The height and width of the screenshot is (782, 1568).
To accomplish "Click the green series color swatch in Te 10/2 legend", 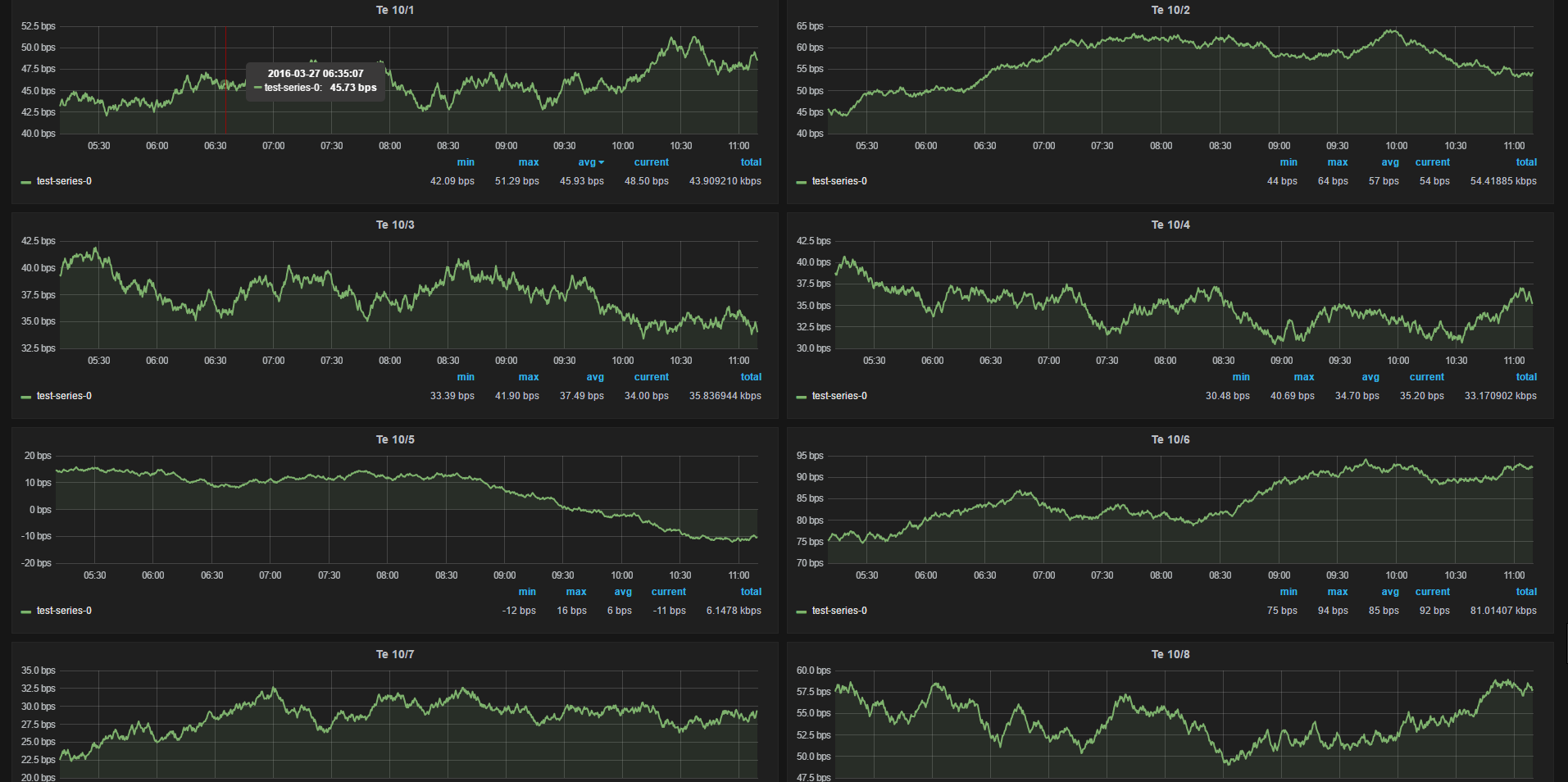I will (x=801, y=182).
